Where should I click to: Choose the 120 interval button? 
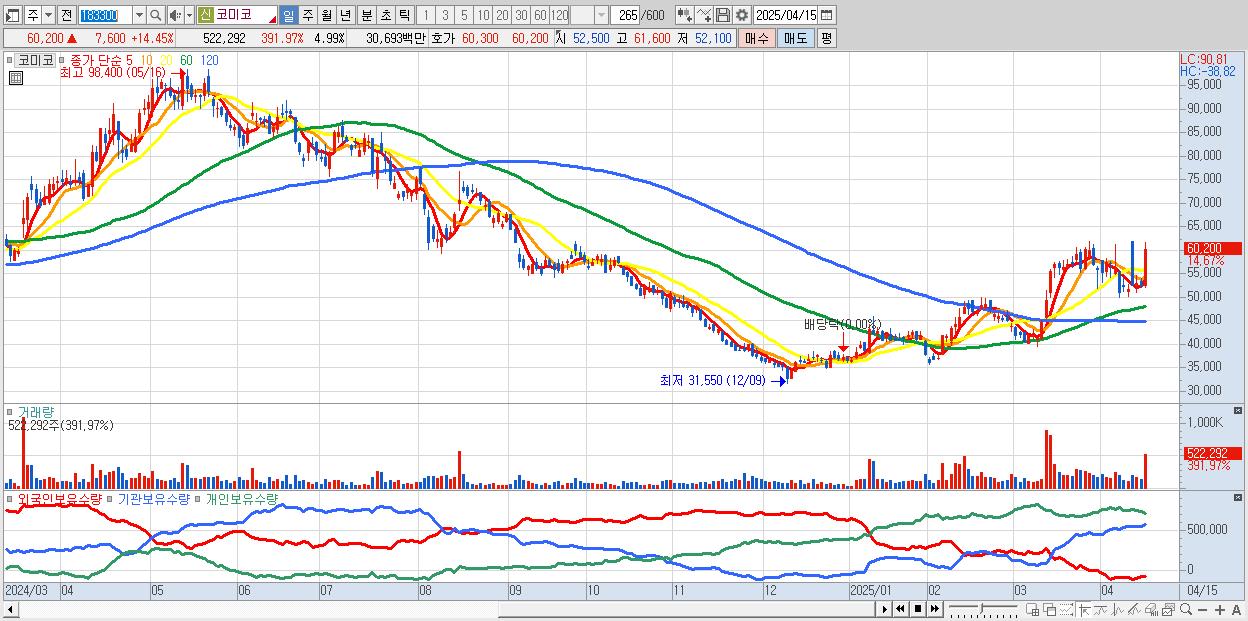point(559,15)
